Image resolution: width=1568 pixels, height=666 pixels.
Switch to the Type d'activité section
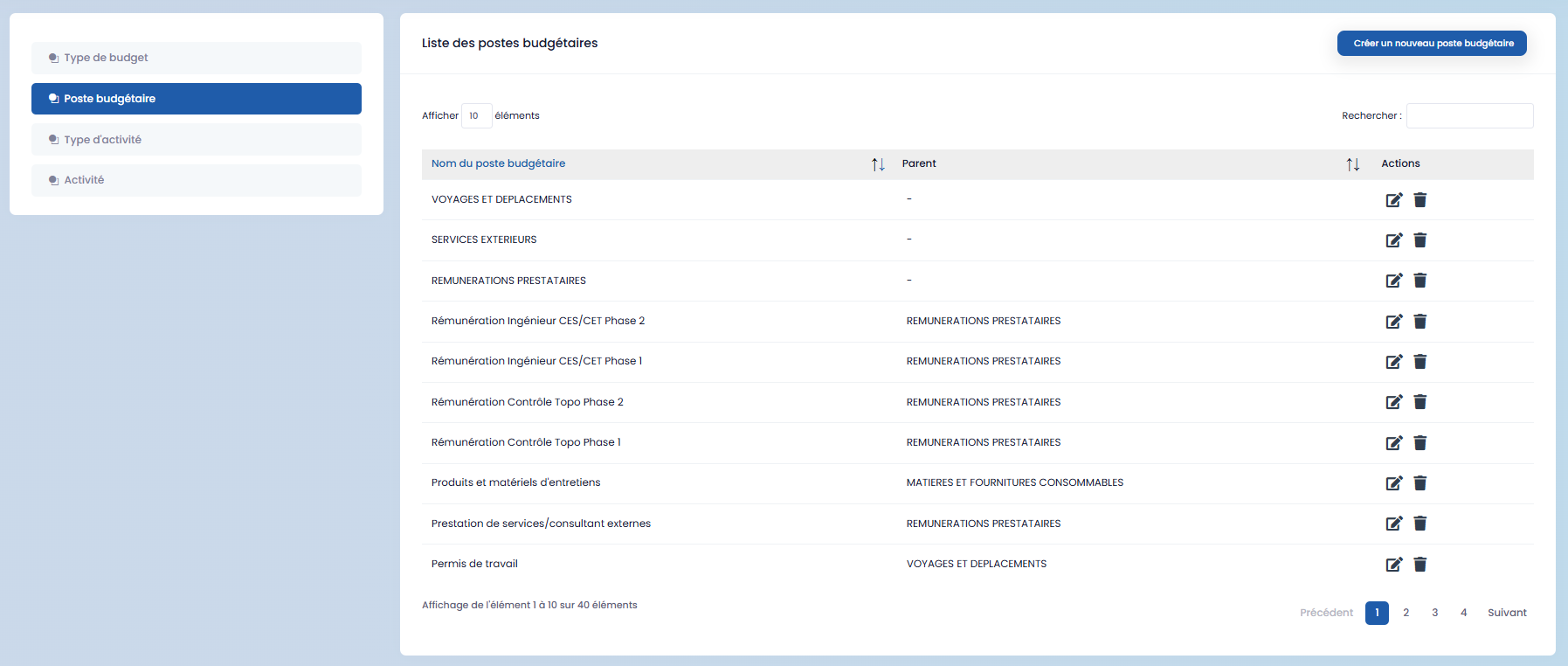(197, 140)
